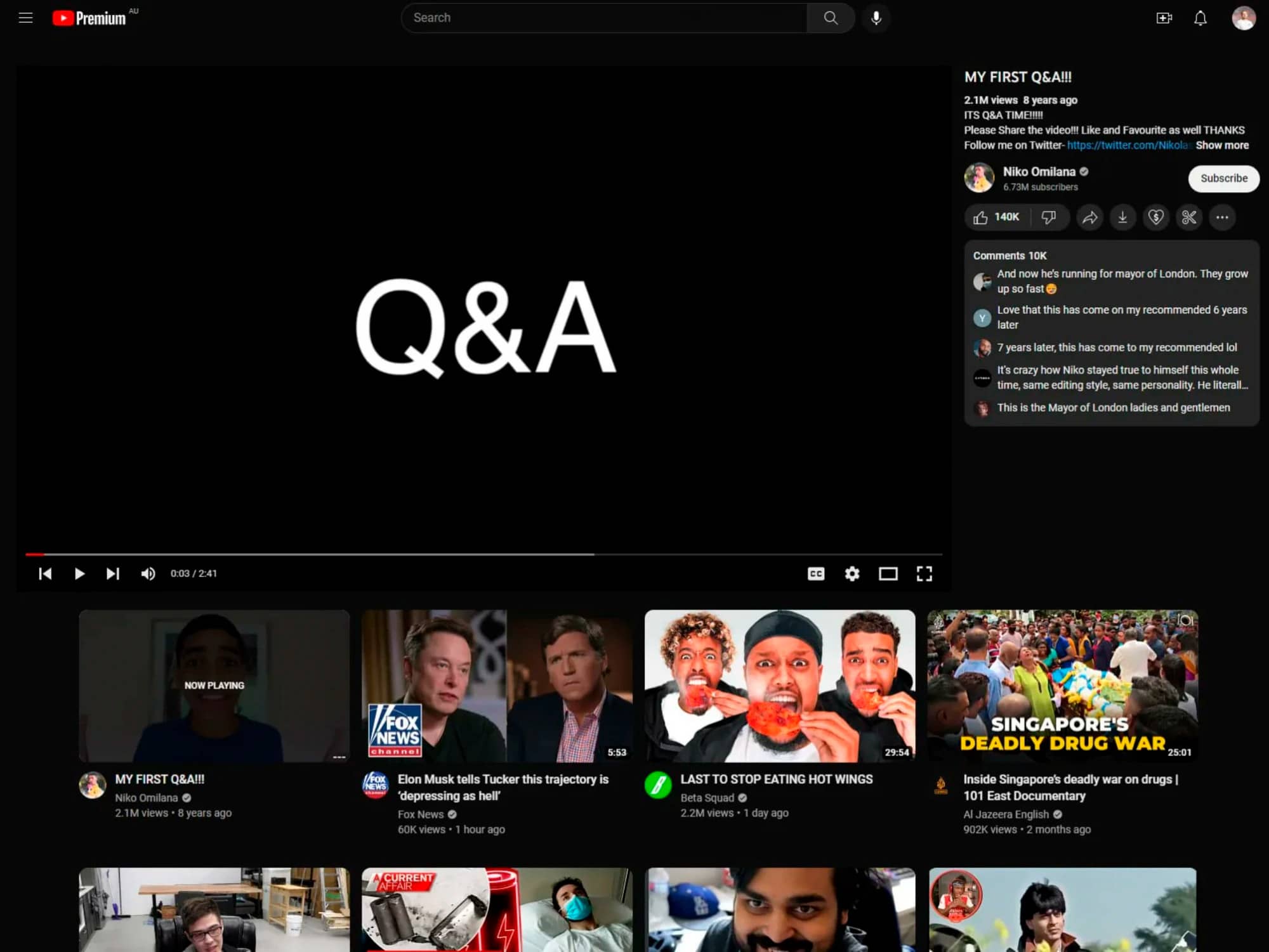The height and width of the screenshot is (952, 1269).
Task: Click the Thanks heart-dollar icon
Action: point(1155,218)
